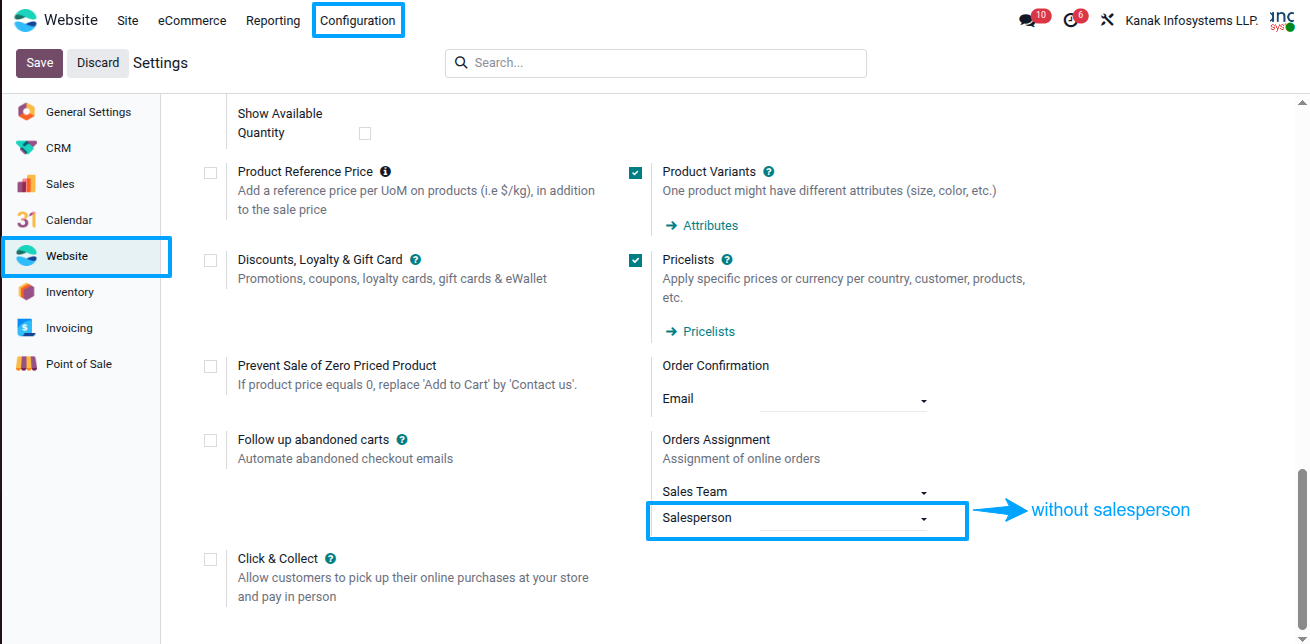
Task: Open Click & Collect help icon
Action: [x=330, y=559]
